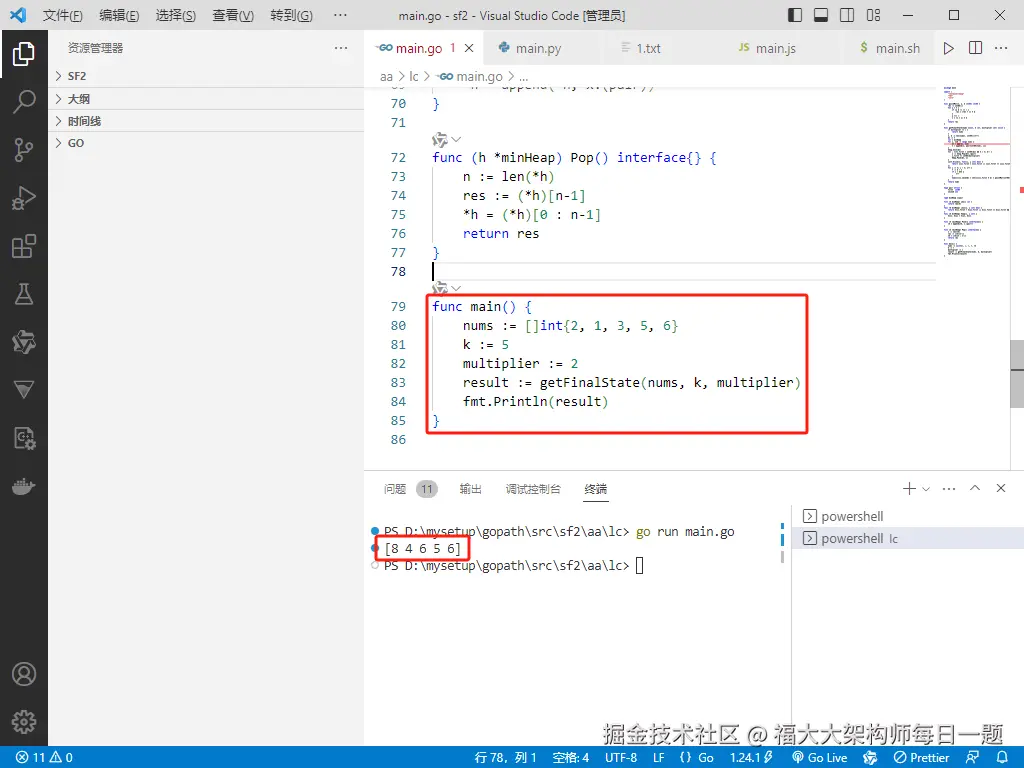Screen dimensions: 1024x768
Task: Open editor More Actions ellipsis
Action: [1000, 48]
